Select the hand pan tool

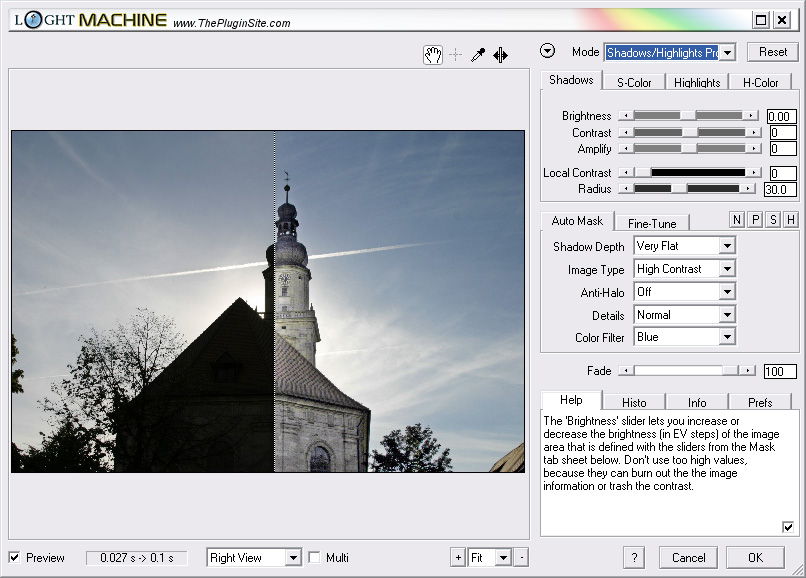coord(432,55)
